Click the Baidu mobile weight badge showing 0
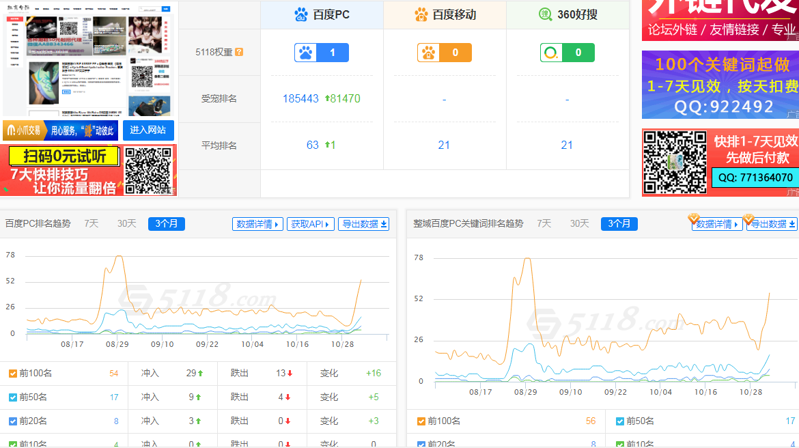The width and height of the screenshot is (799, 448). coord(444,52)
